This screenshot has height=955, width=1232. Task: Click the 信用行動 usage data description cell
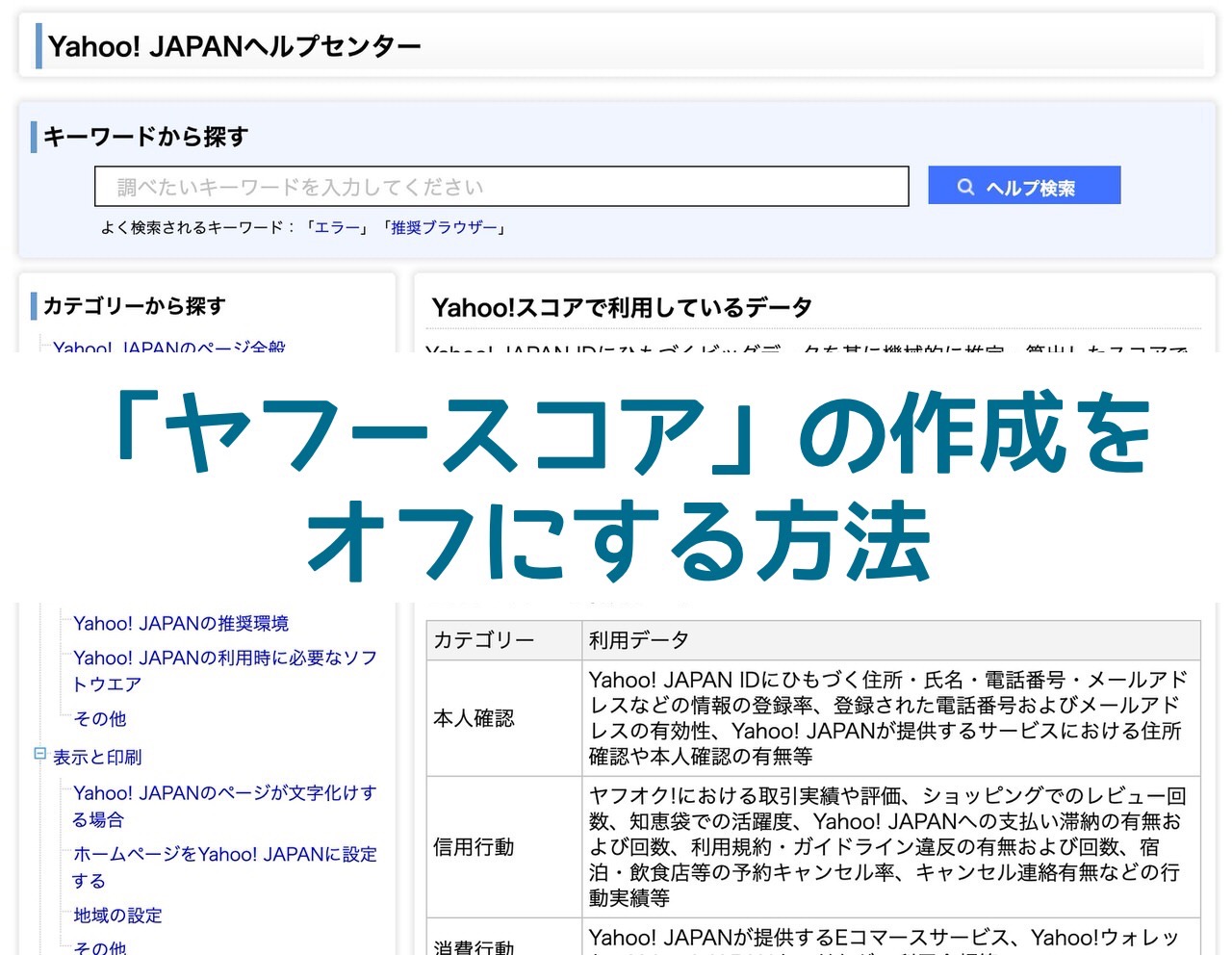point(891,847)
